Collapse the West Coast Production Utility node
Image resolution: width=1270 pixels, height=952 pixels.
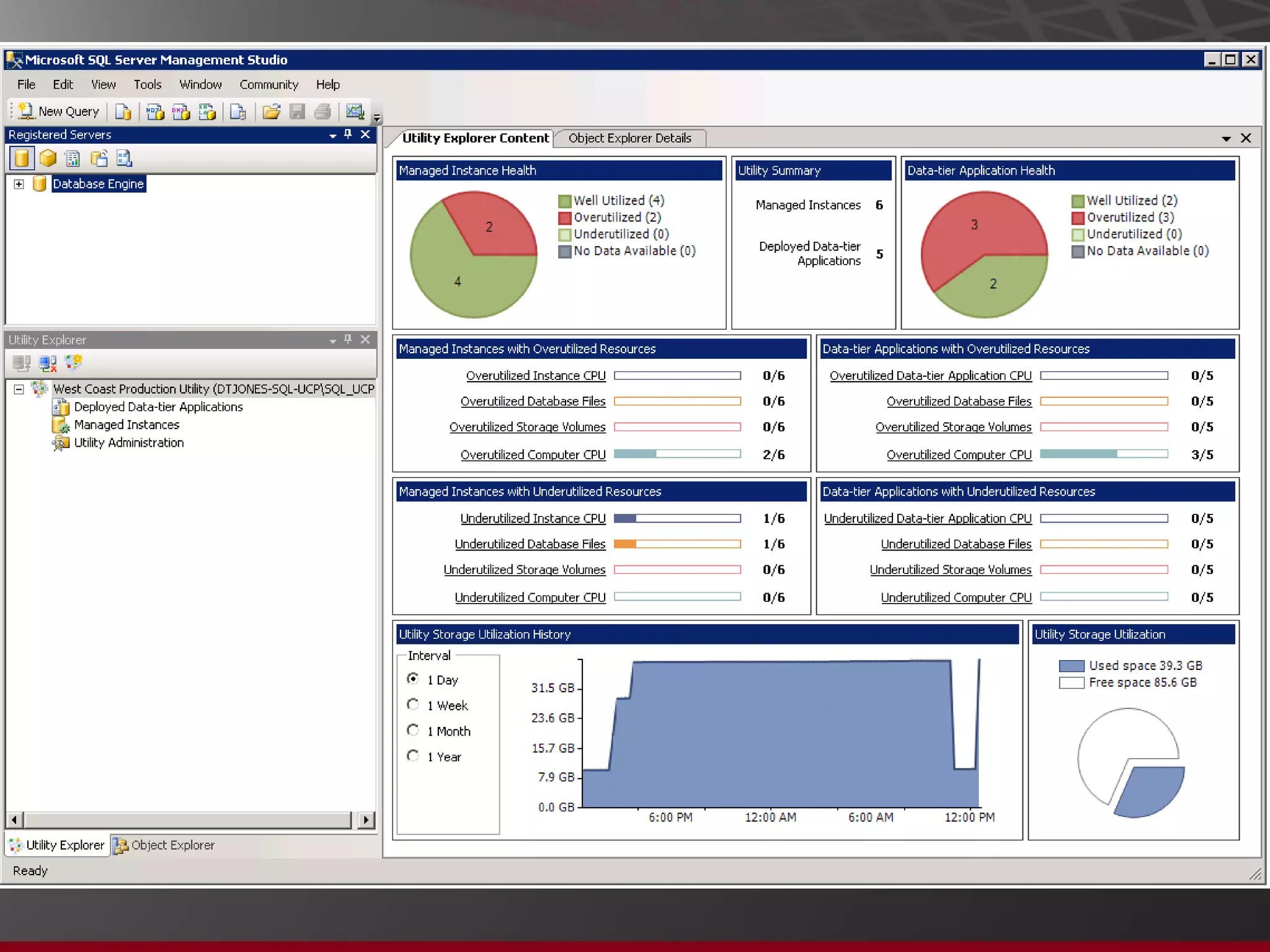click(x=19, y=389)
